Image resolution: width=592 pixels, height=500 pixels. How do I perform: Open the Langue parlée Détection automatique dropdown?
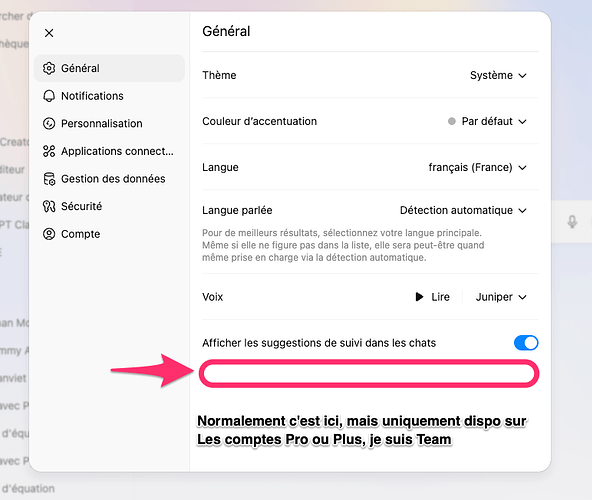(x=463, y=210)
